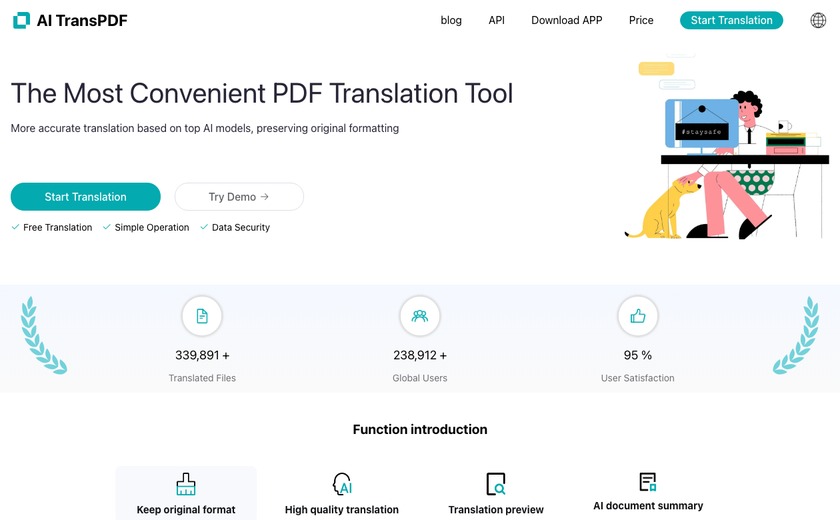Click the 339,891 + statistic
This screenshot has width=840, height=520.
pyautogui.click(x=202, y=355)
